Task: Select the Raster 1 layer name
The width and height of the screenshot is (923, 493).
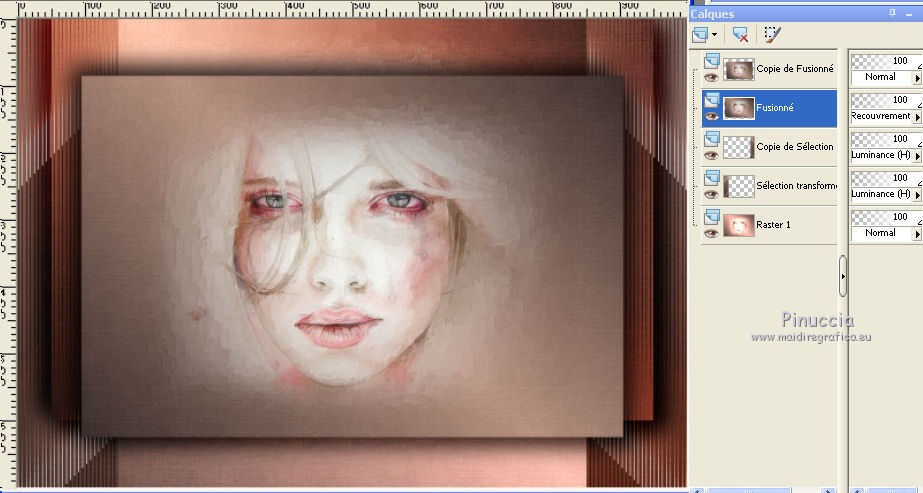Action: point(773,225)
